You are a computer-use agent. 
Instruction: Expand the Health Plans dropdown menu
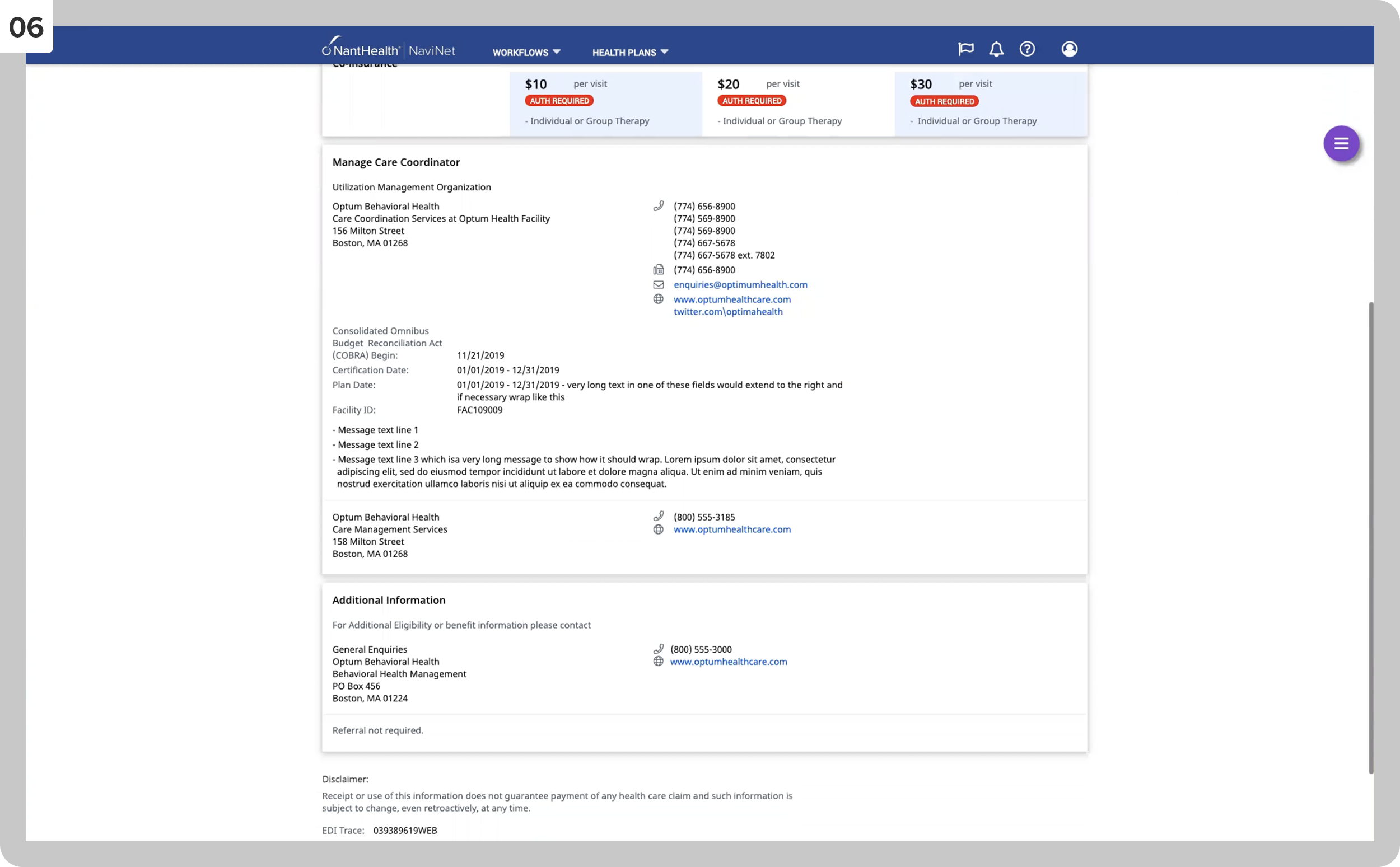coord(631,52)
